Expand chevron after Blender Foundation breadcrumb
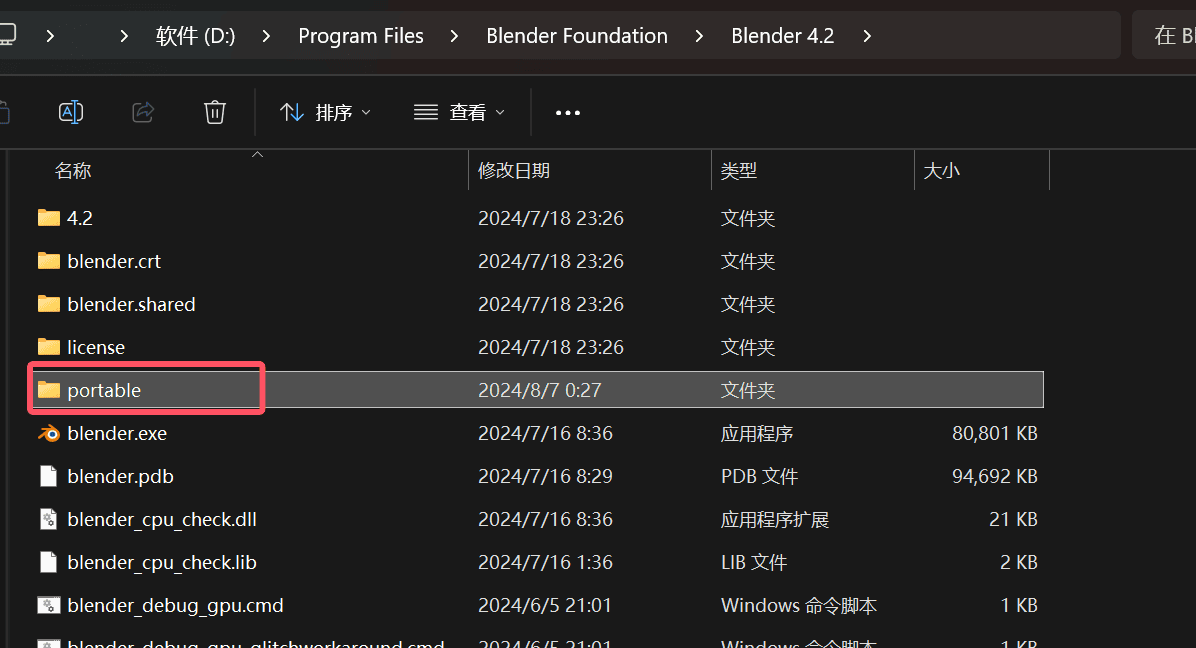Screen dimensions: 1196x648 point(699,36)
